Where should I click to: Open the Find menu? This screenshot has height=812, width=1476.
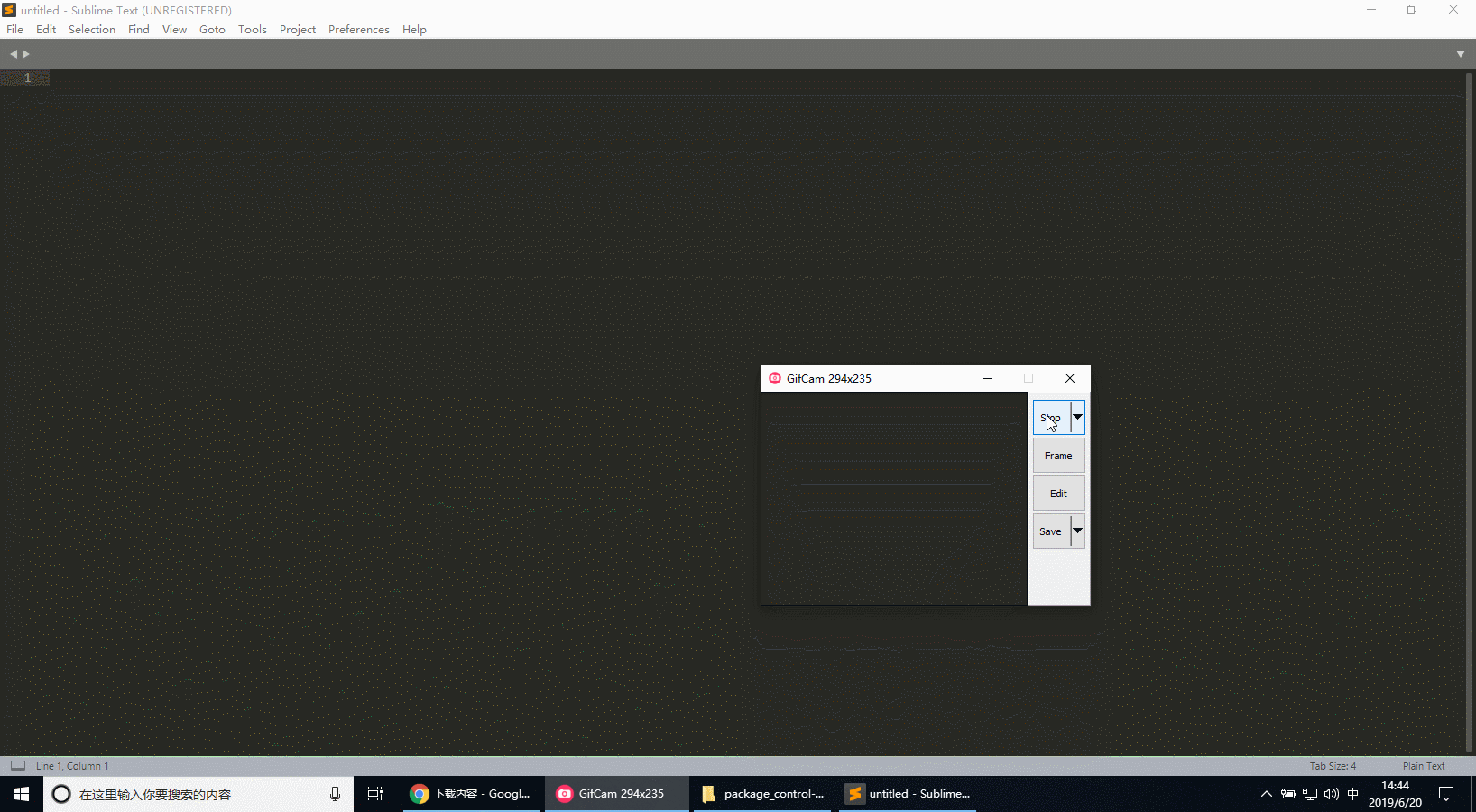[139, 30]
